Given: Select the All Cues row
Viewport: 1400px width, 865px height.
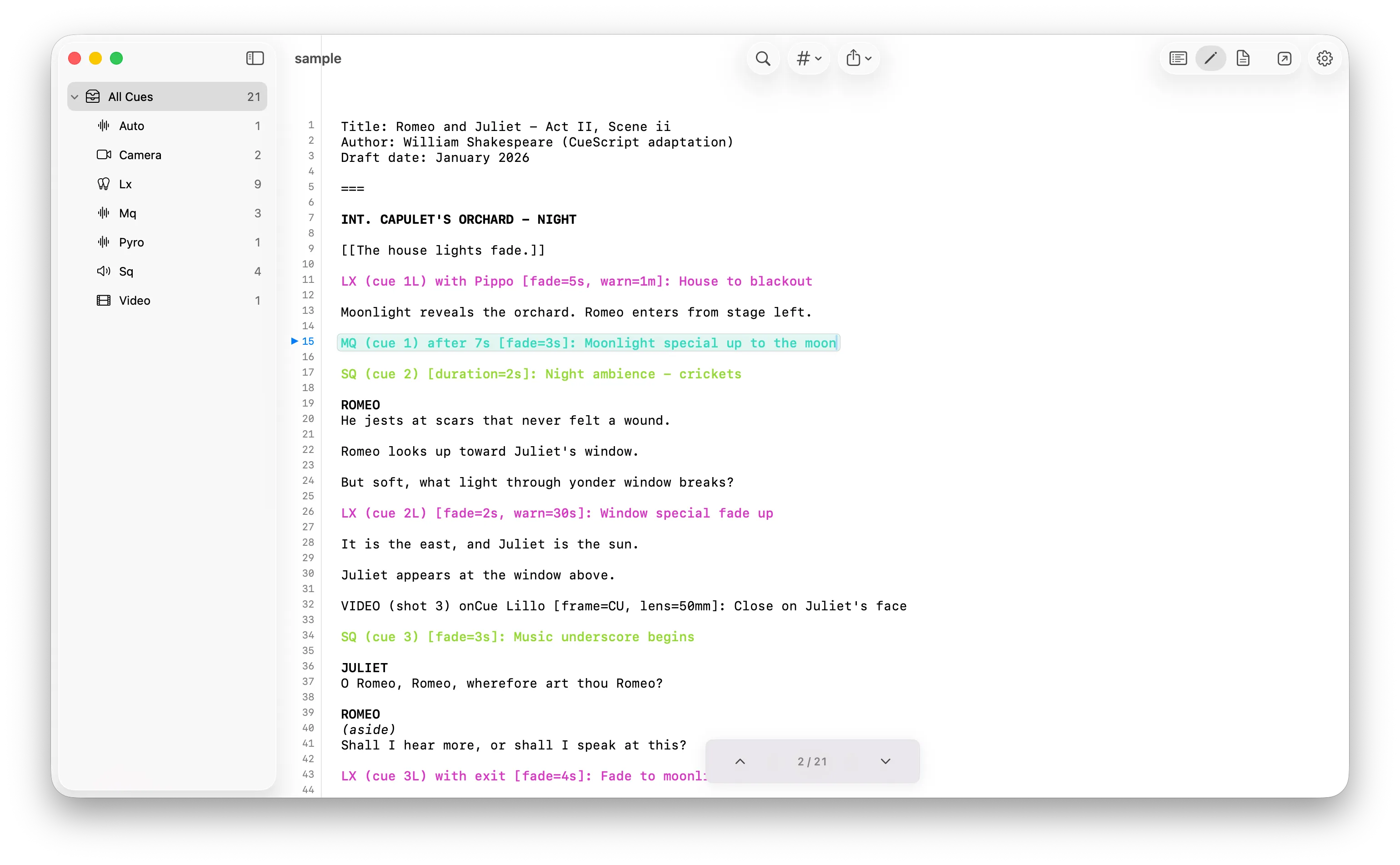Looking at the screenshot, I should coord(167,97).
